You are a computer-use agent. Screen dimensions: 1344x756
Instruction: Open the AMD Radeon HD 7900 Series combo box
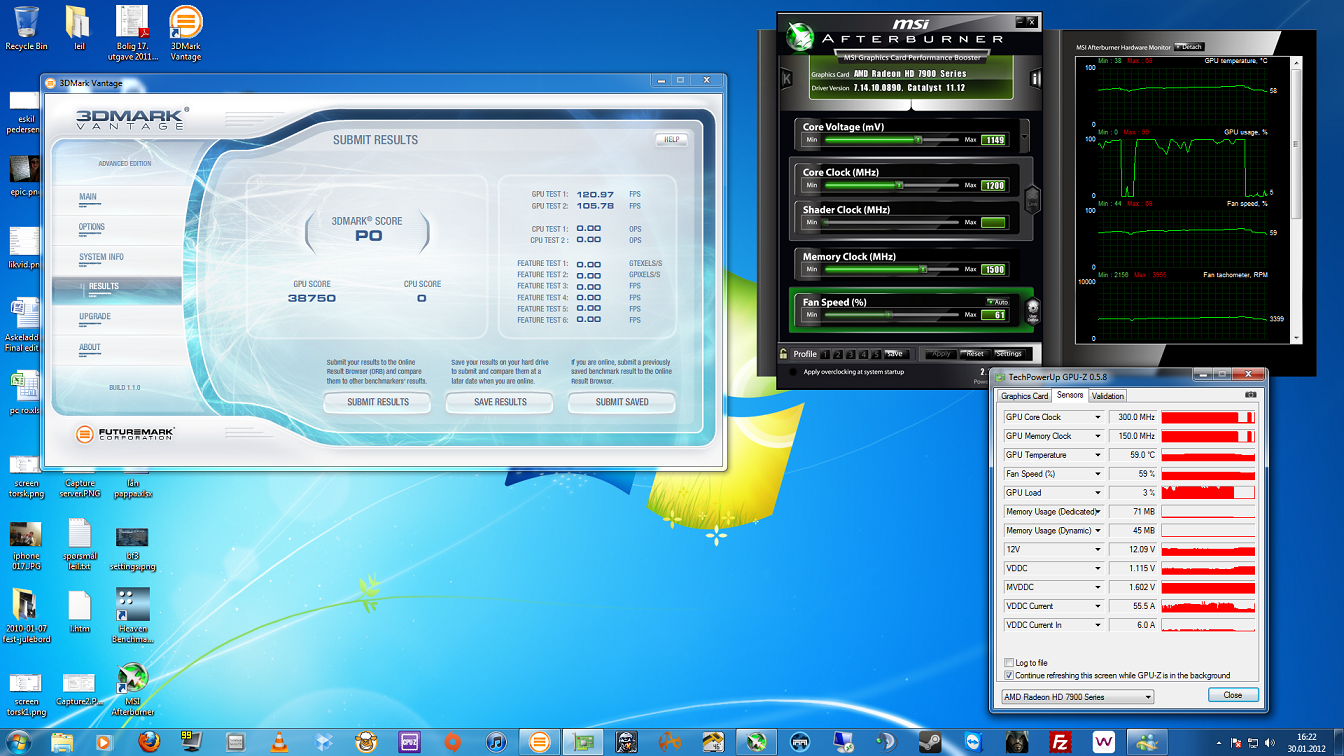[x=1077, y=696]
